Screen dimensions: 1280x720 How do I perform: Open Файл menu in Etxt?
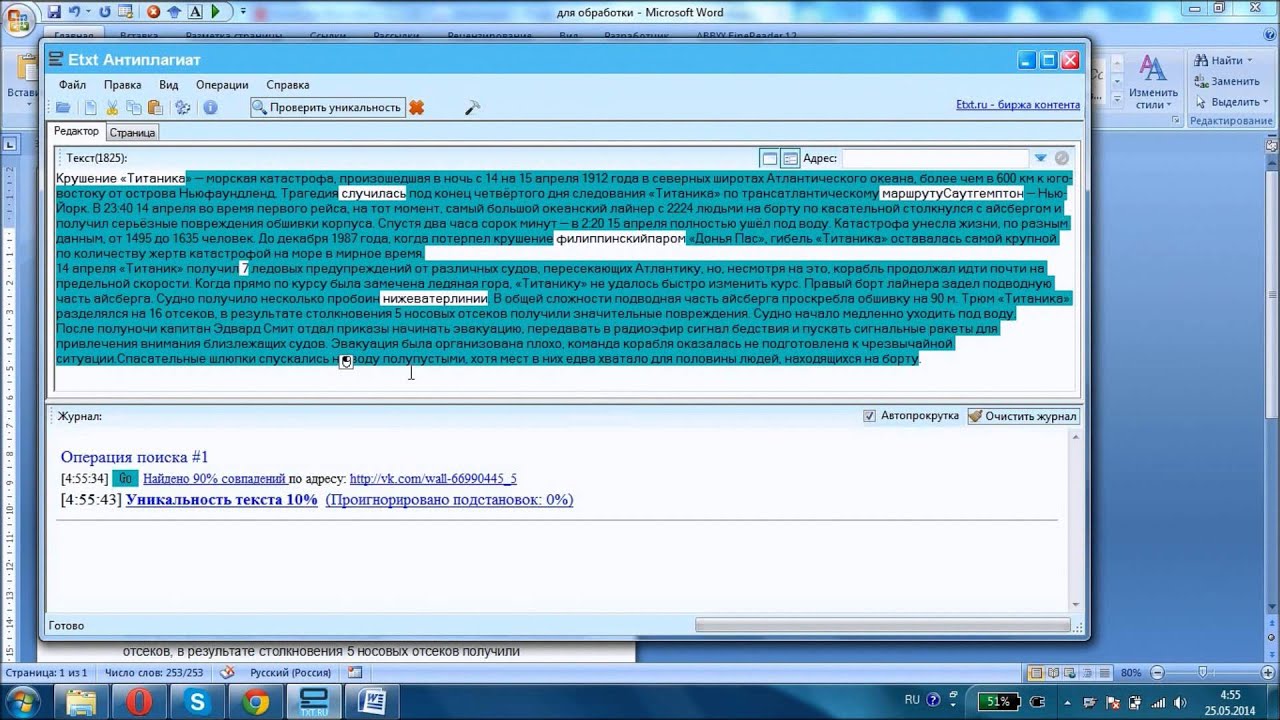72,85
